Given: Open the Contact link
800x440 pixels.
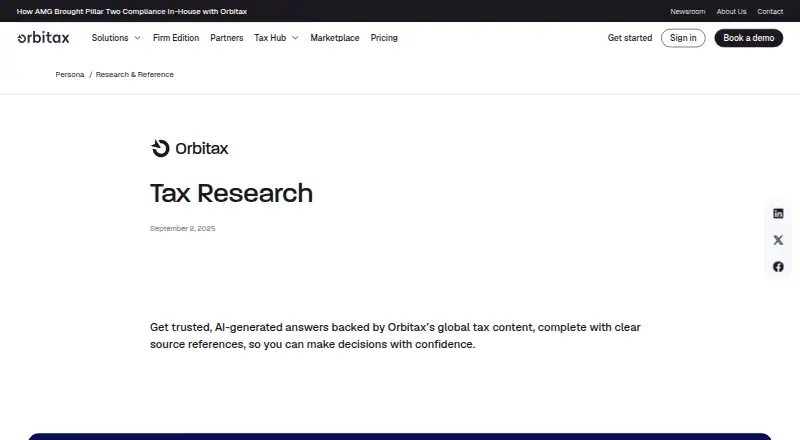Looking at the screenshot, I should (770, 11).
